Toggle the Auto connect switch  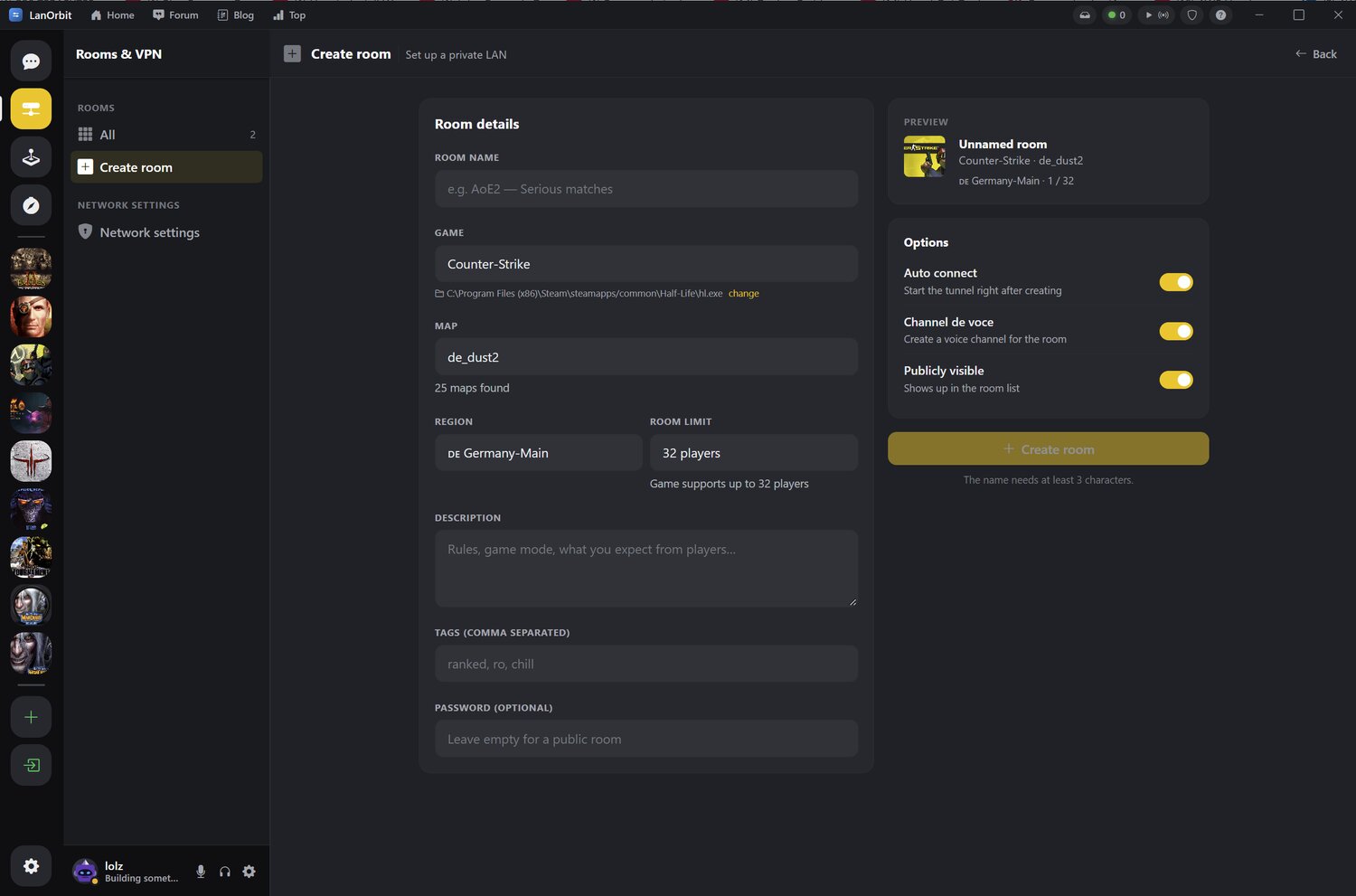(x=1176, y=282)
